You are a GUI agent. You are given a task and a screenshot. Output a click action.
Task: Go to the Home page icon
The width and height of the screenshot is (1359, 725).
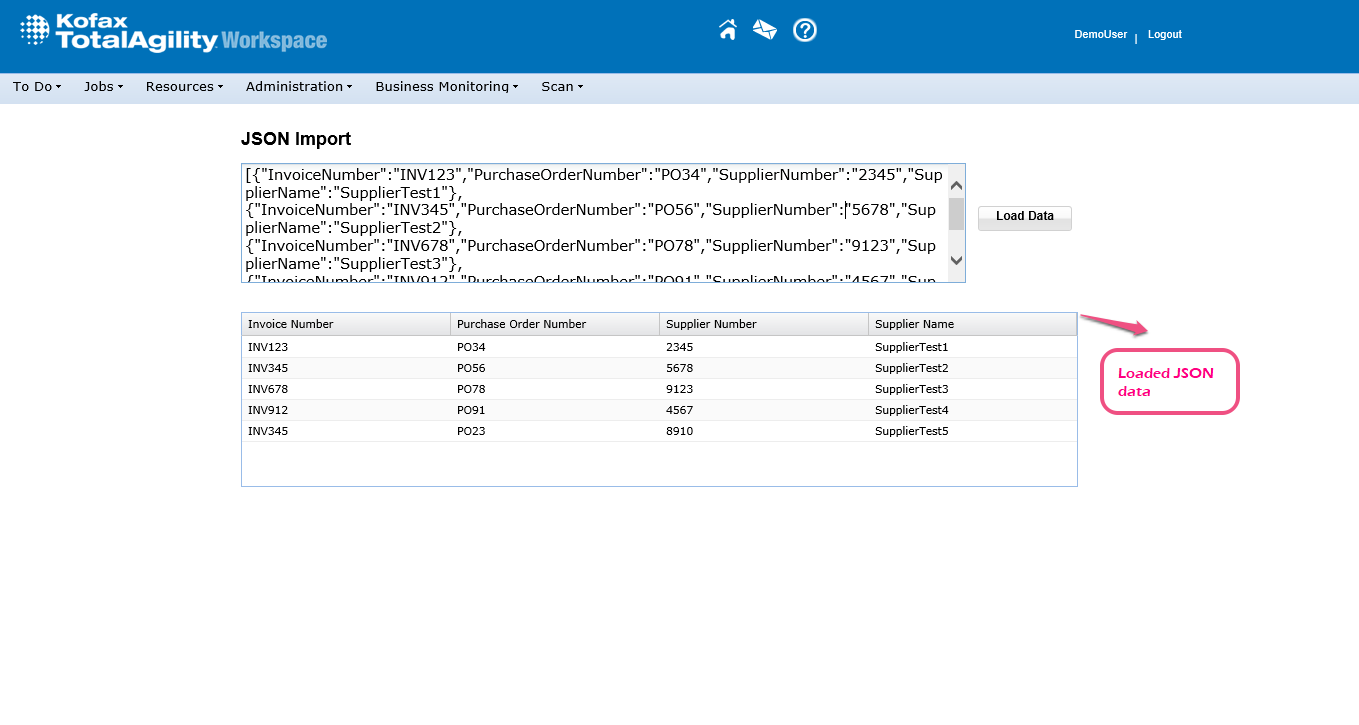[728, 30]
